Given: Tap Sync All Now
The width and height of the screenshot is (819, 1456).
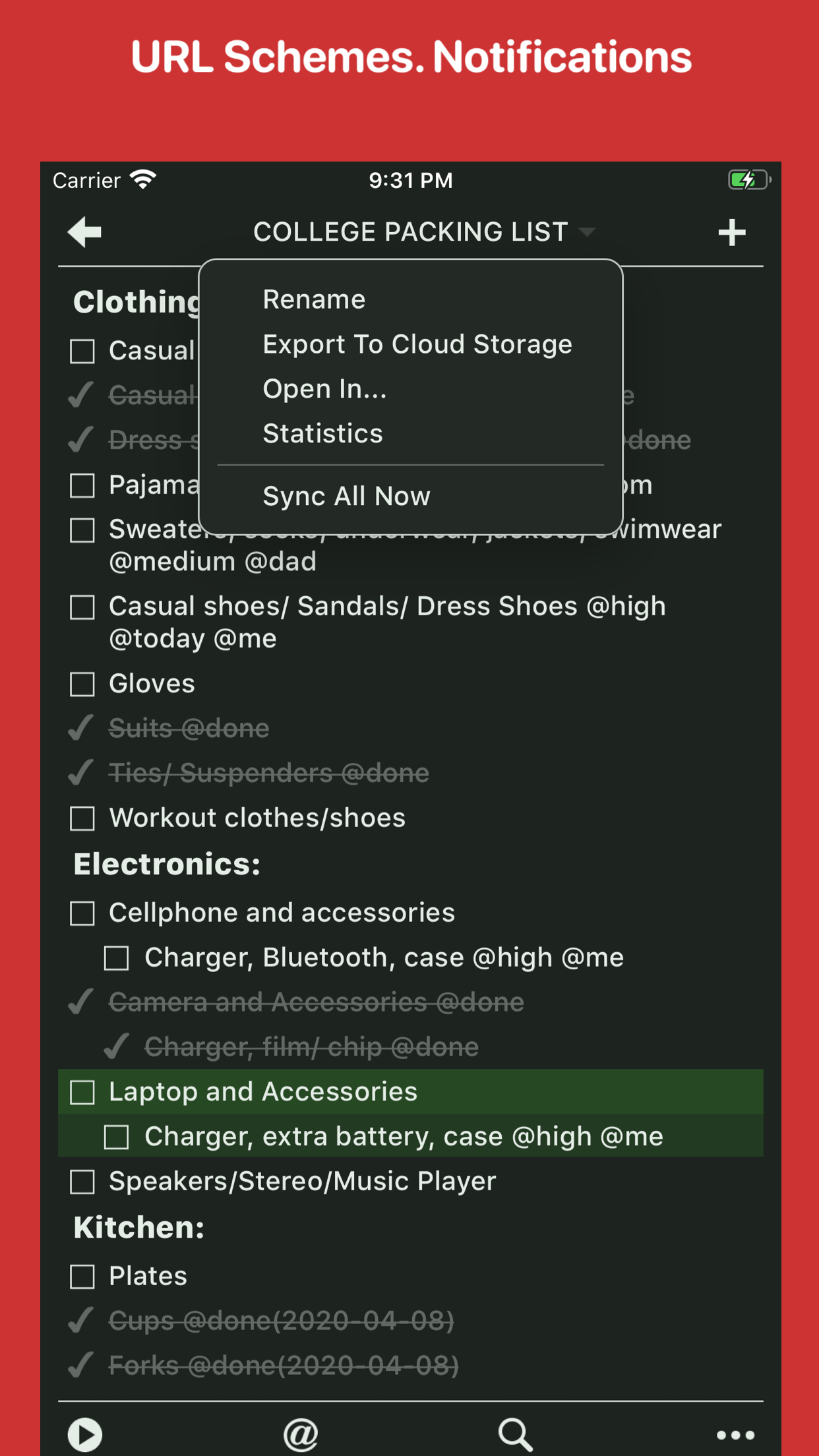Looking at the screenshot, I should tap(346, 496).
